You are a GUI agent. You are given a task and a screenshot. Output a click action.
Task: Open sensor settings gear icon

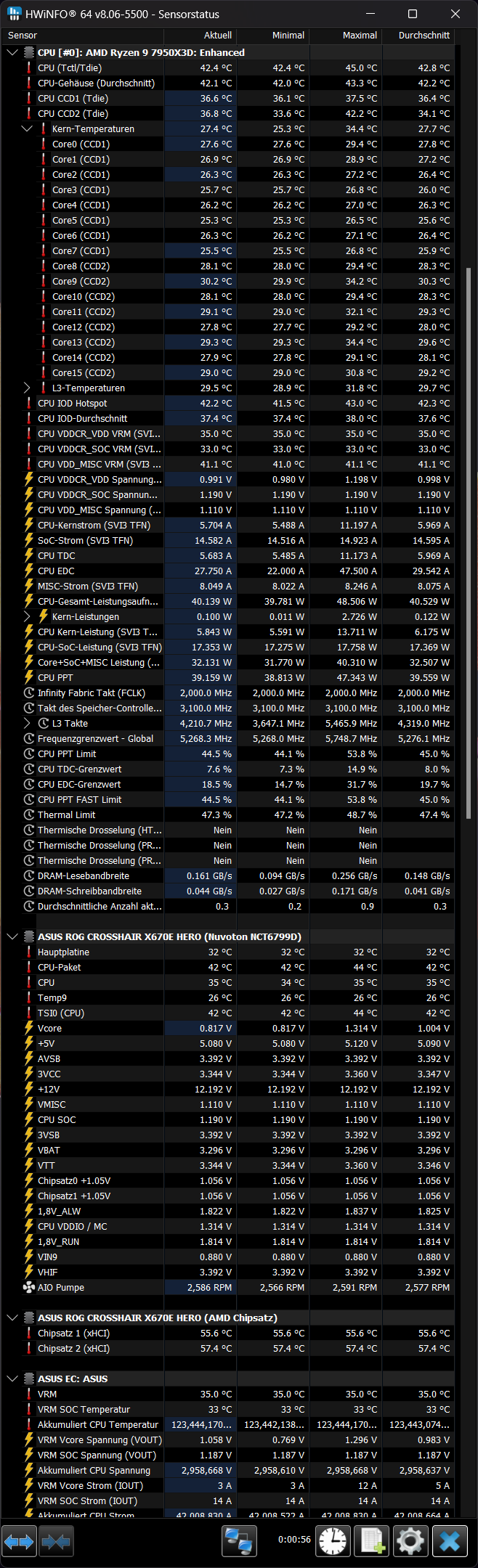(410, 1540)
